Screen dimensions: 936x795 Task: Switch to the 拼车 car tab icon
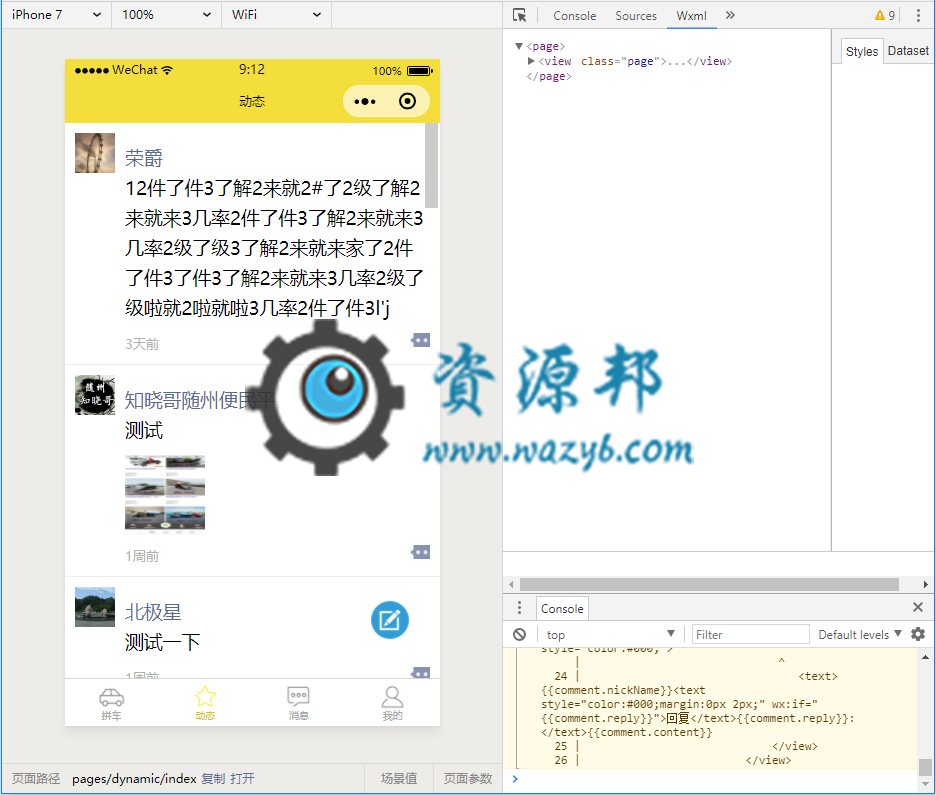click(x=112, y=697)
